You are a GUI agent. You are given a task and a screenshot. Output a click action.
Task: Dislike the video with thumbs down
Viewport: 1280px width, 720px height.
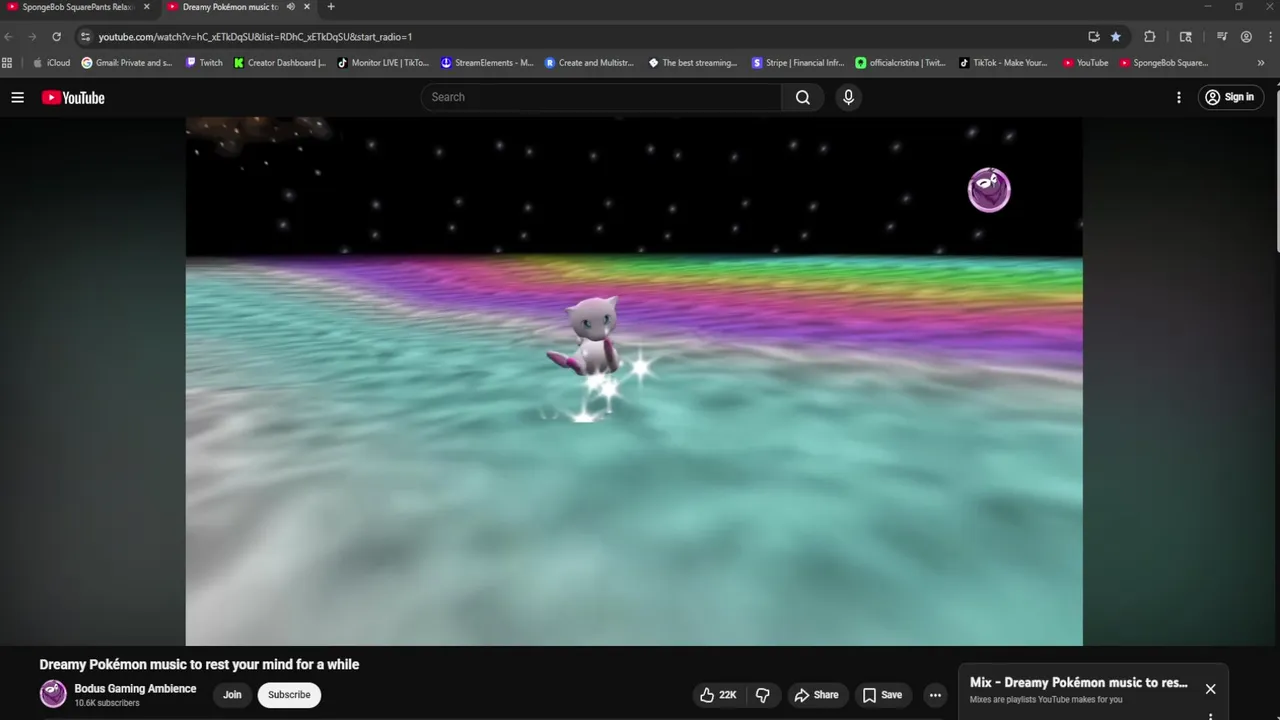[763, 695]
